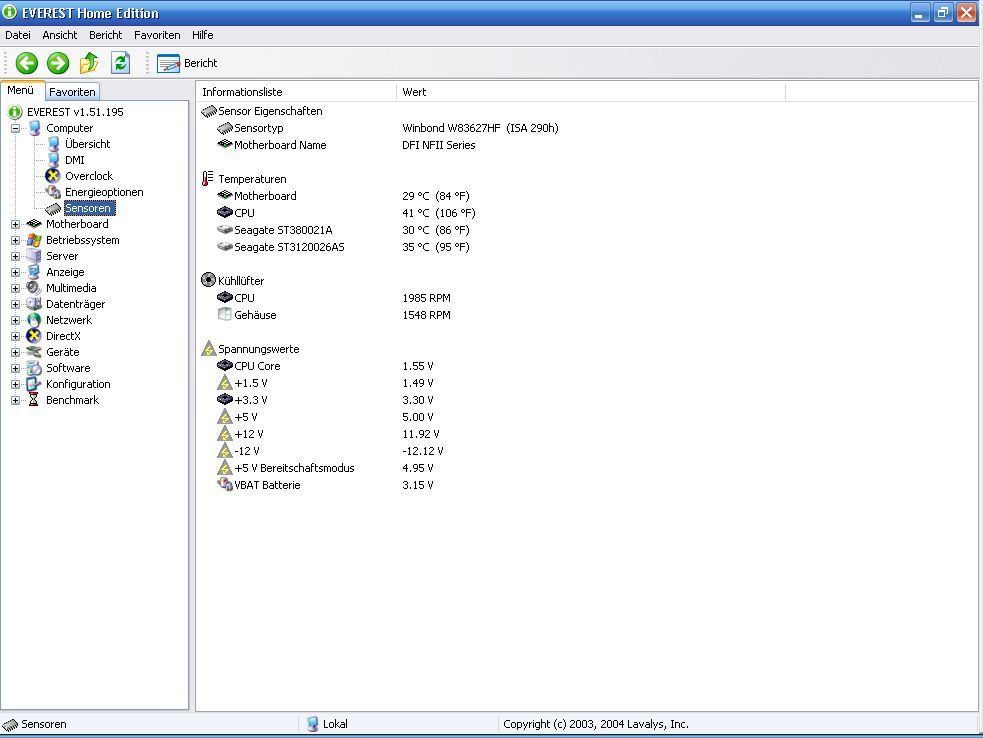Collapse the Computer tree node
The image size is (983, 738).
point(15,129)
